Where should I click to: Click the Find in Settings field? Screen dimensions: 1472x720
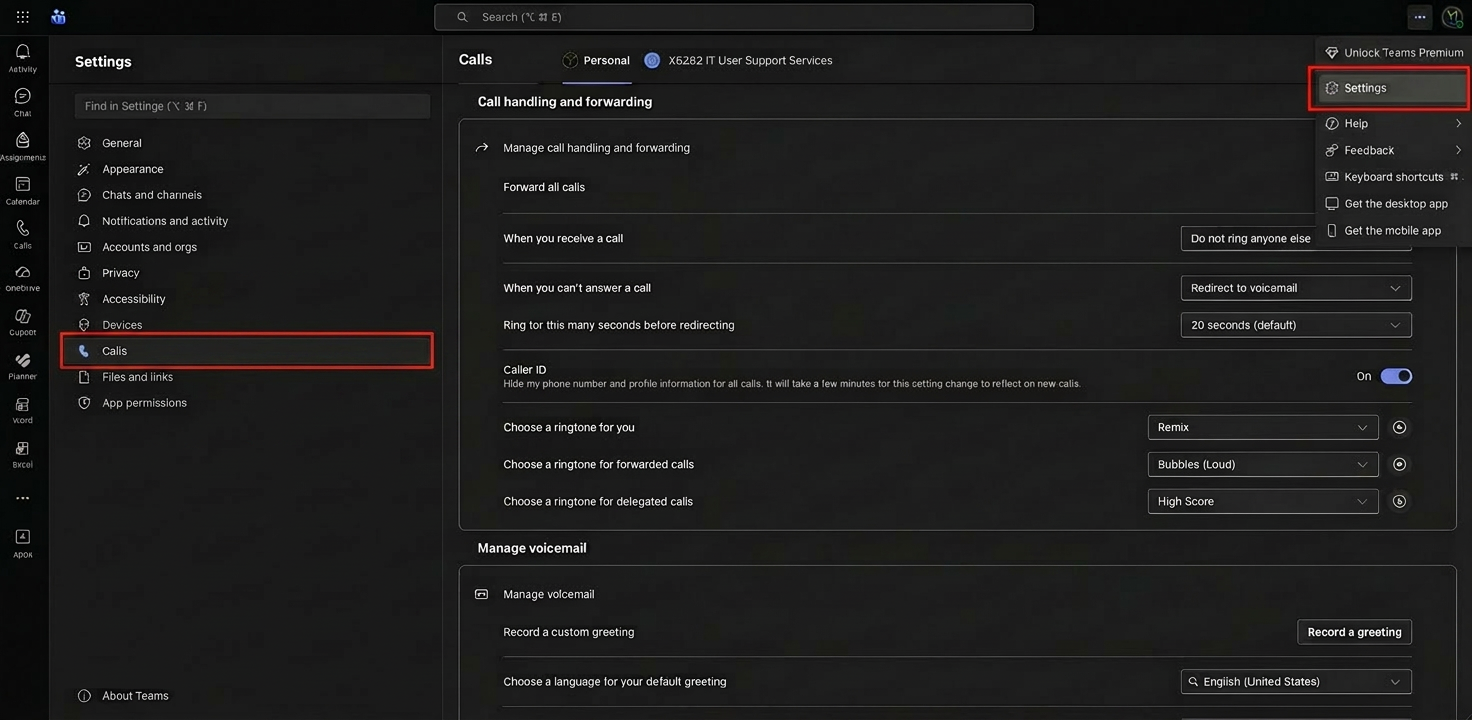253,106
